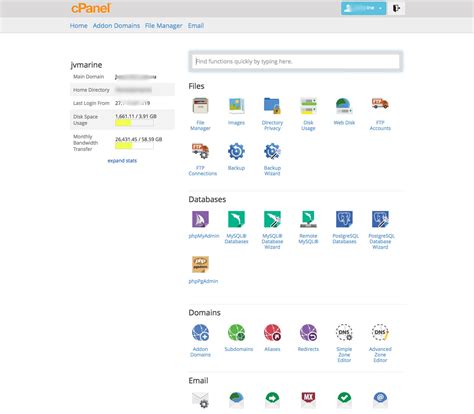Viewport: 474px width, 414px height.
Task: Focus the find functions search box
Action: click(296, 61)
